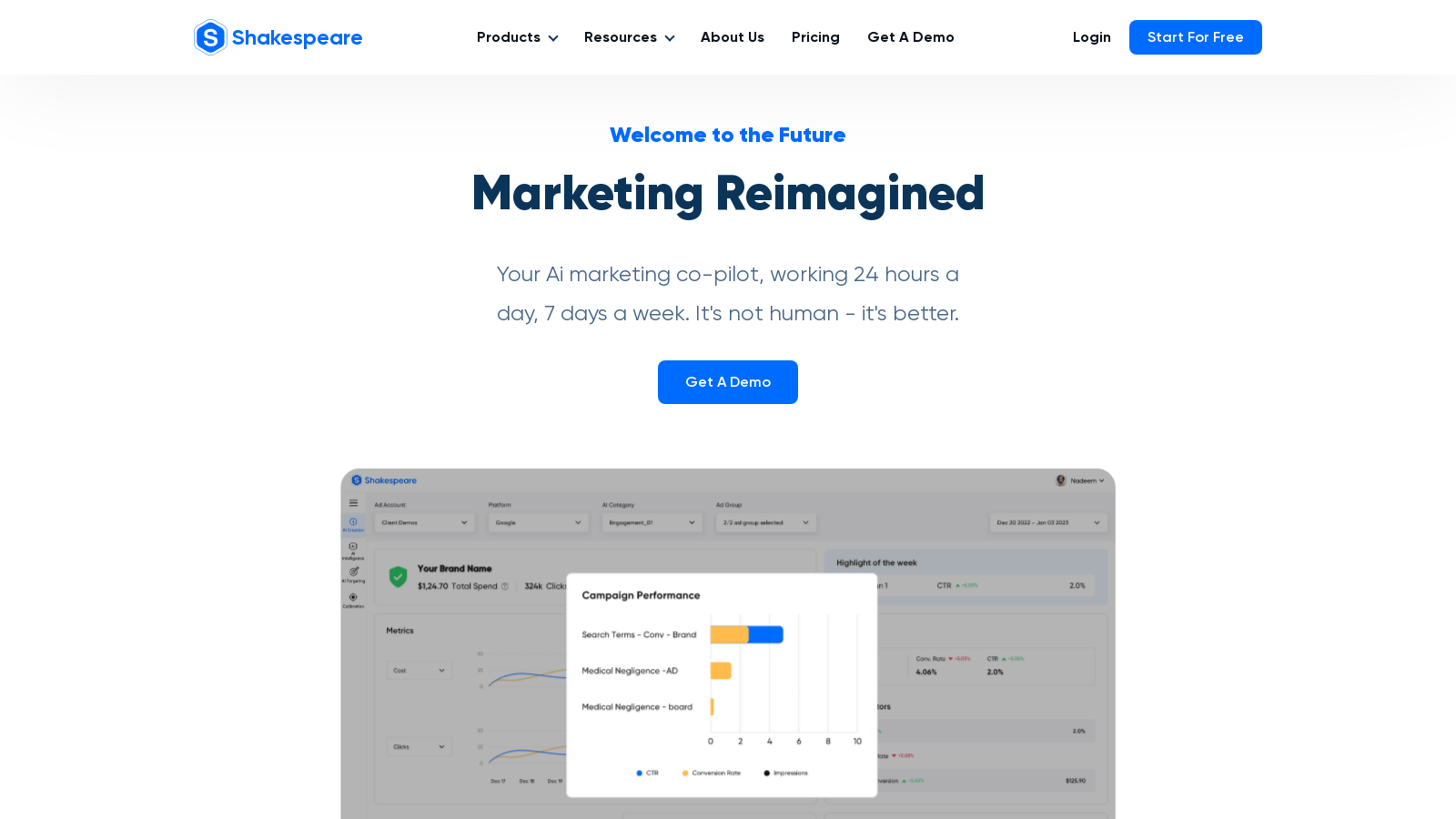Click the Shakespeare logo icon in header
This screenshot has width=1456, height=819.
[x=210, y=37]
